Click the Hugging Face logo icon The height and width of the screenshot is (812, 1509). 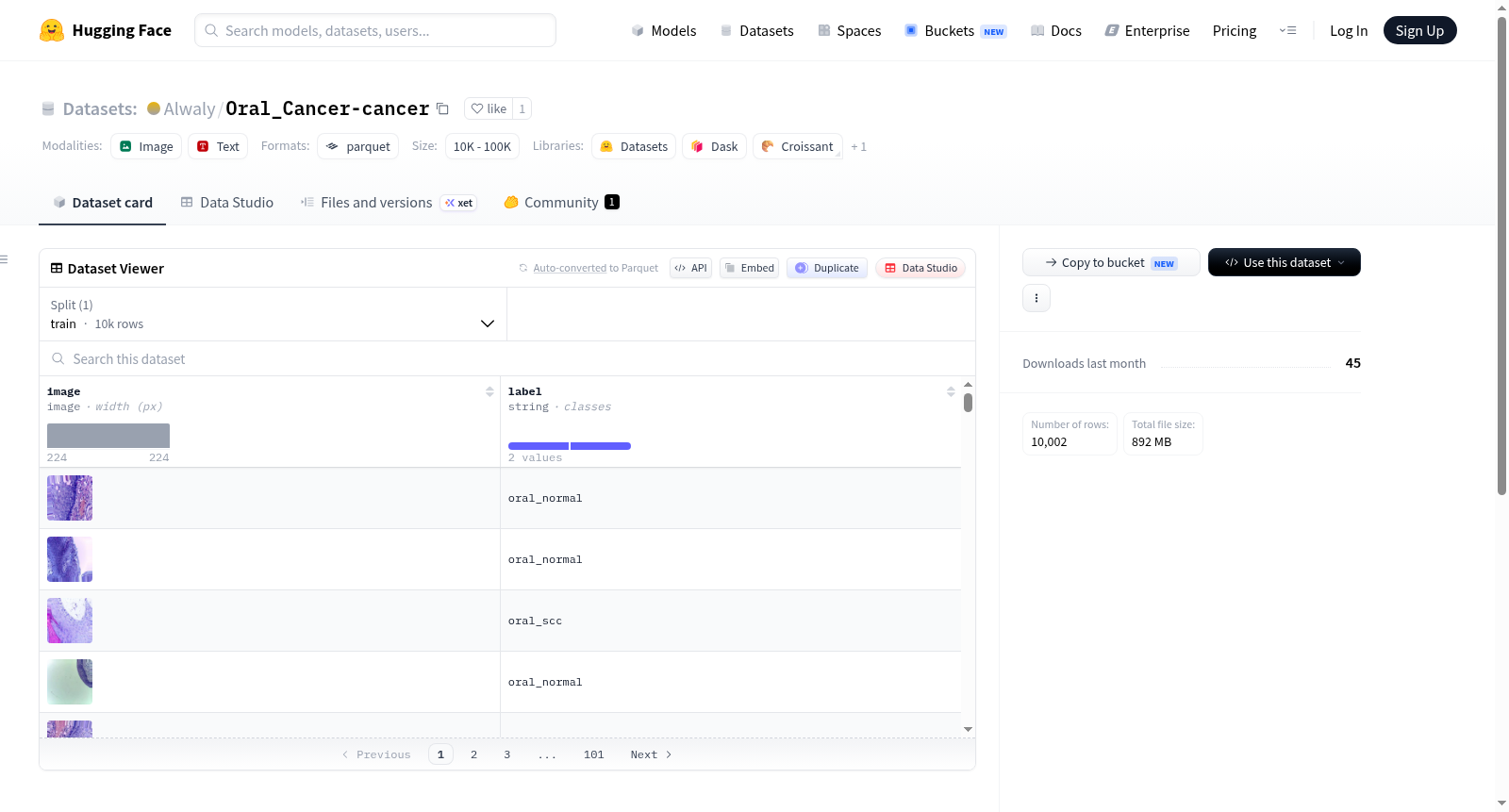52,30
